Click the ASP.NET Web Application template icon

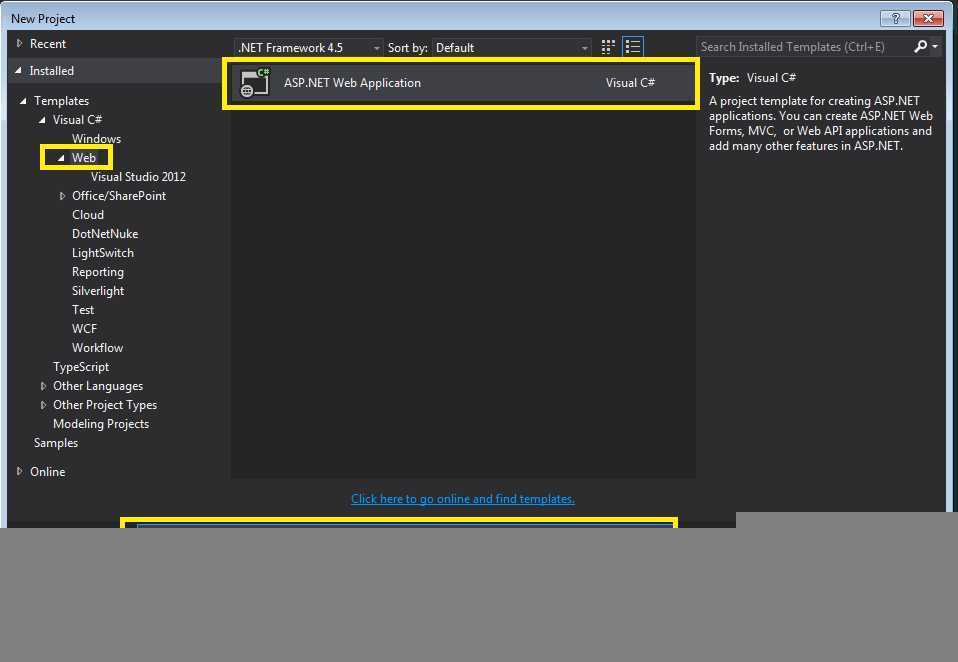(255, 83)
